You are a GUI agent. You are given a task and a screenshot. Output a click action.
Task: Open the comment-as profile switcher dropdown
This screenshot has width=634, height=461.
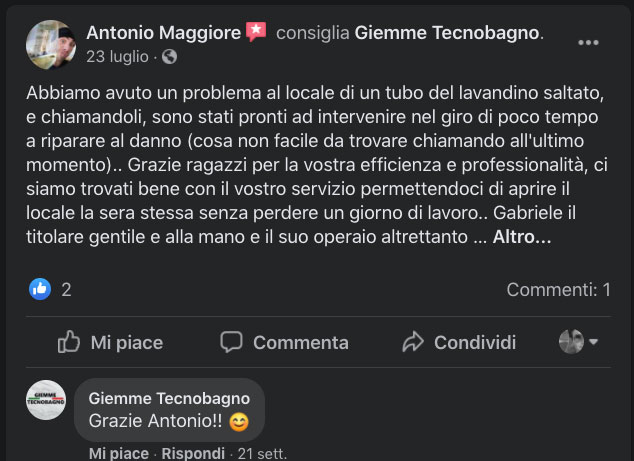point(578,342)
